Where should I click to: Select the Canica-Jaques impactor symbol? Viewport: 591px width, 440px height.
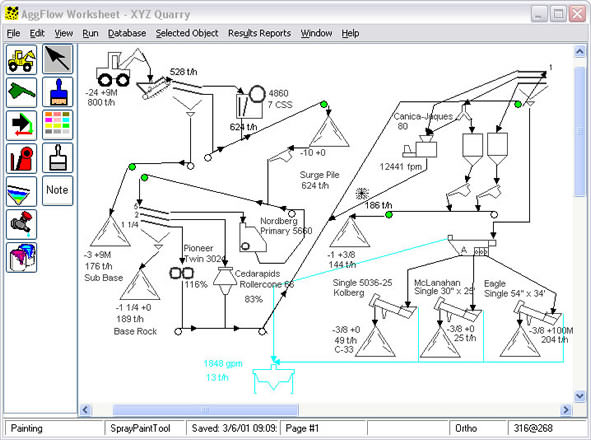coord(420,147)
